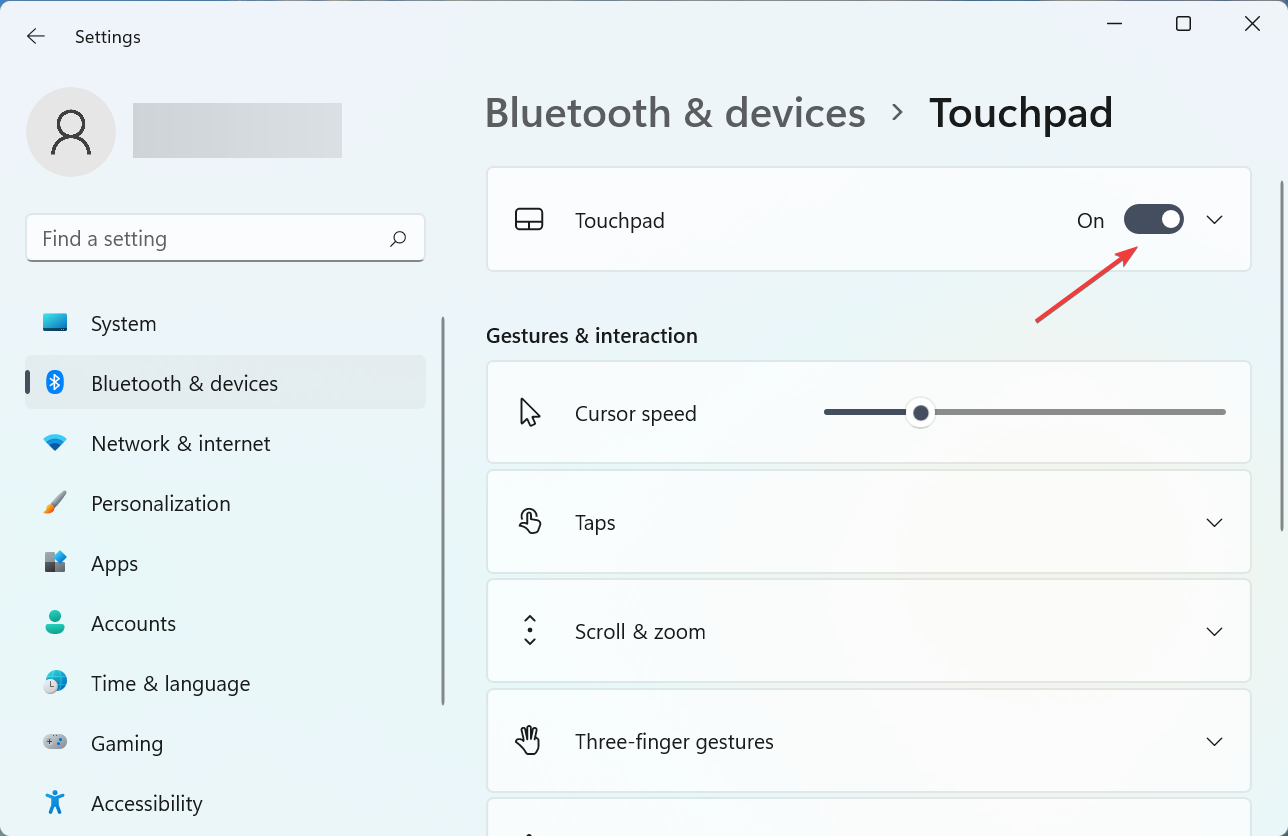Expand the Three-finger gestures section

1214,740
